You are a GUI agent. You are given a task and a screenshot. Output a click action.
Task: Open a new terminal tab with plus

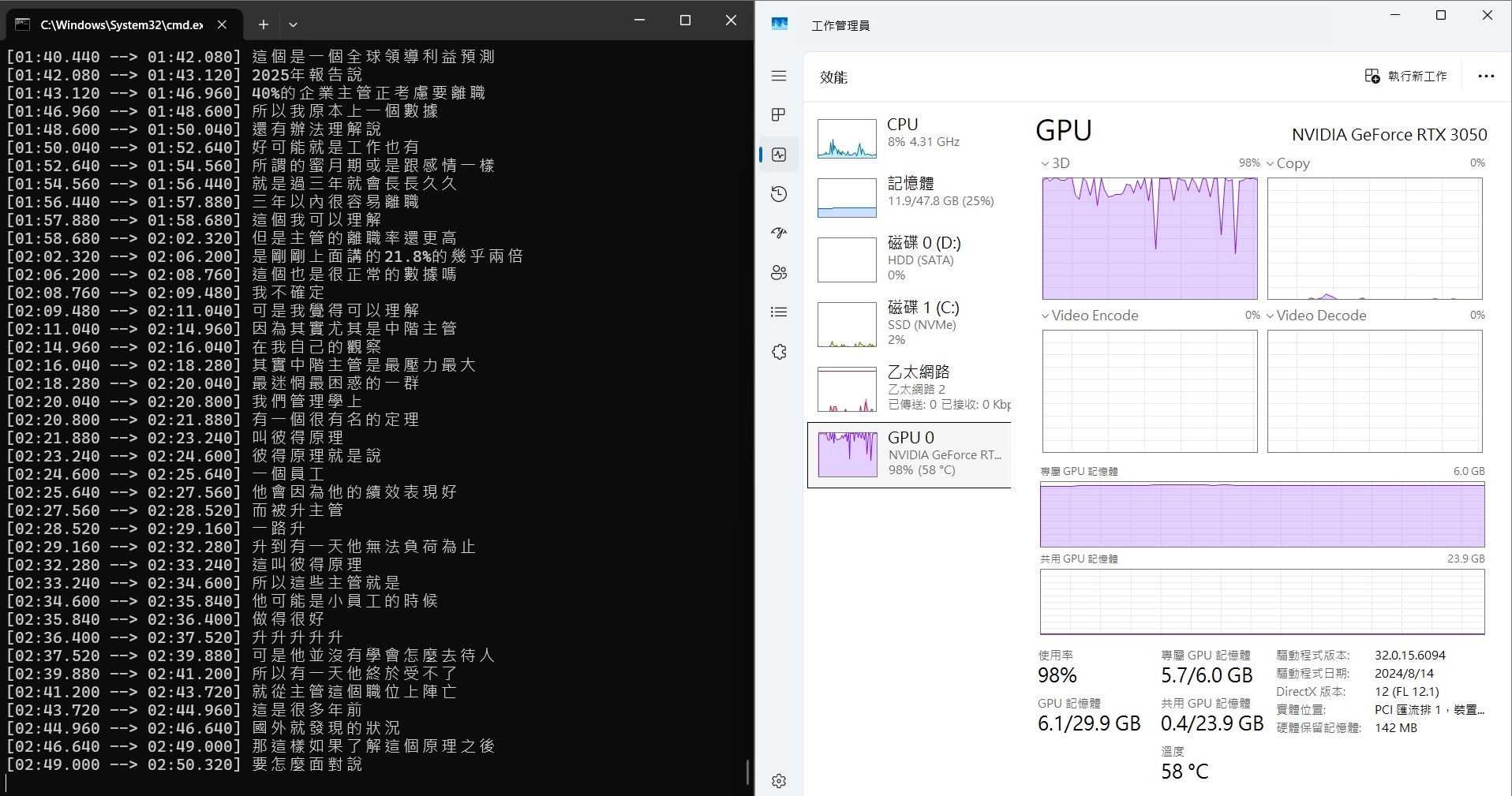(x=264, y=24)
